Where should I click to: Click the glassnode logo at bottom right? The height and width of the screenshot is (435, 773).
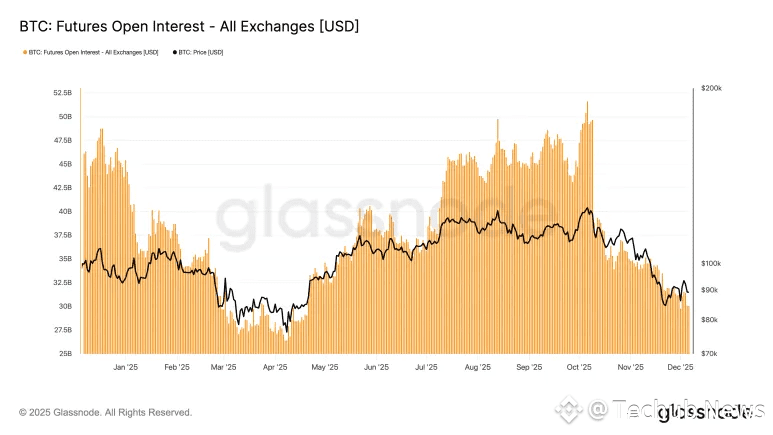pos(705,412)
